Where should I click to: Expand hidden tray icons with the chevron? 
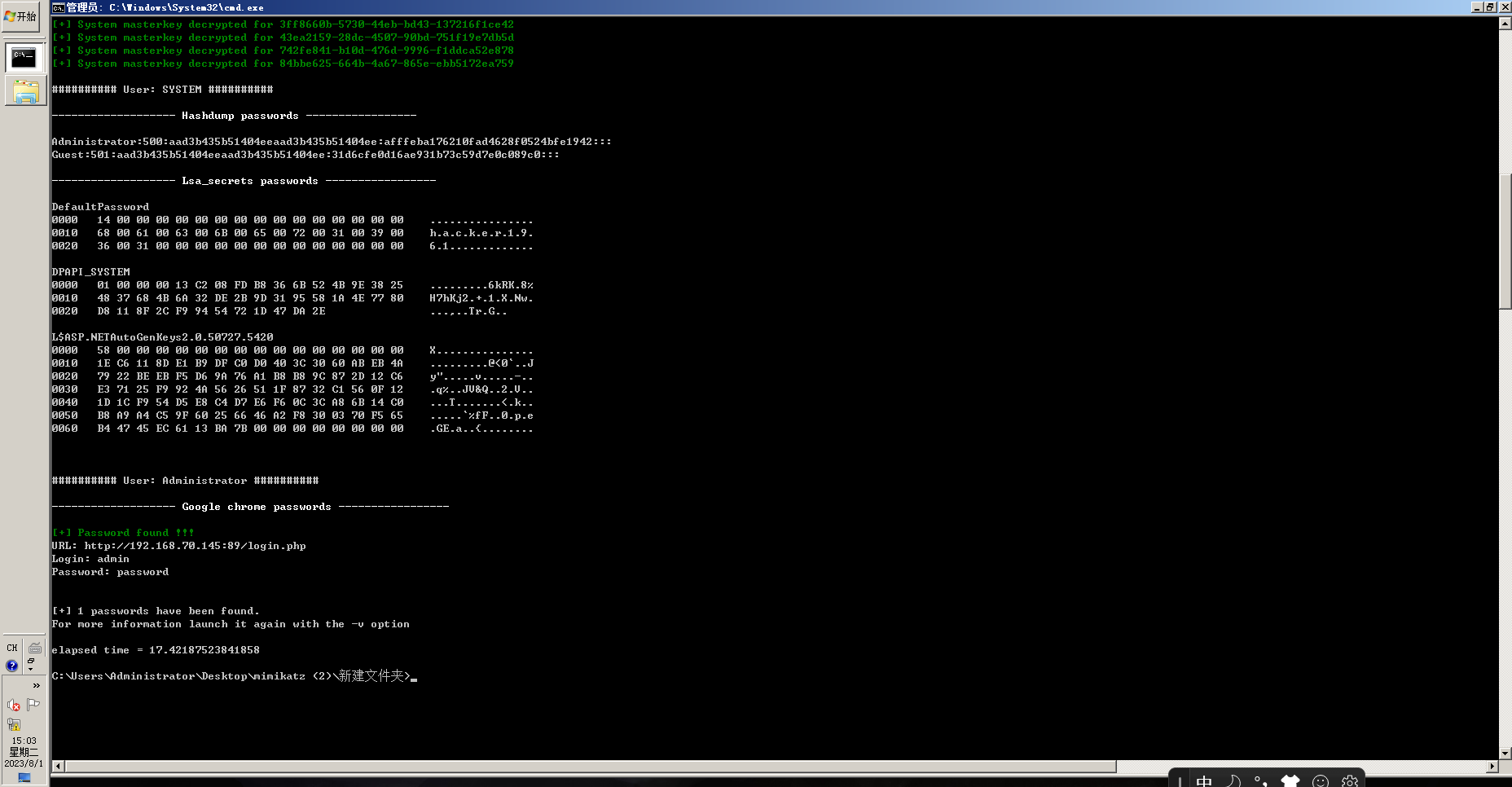(x=37, y=685)
